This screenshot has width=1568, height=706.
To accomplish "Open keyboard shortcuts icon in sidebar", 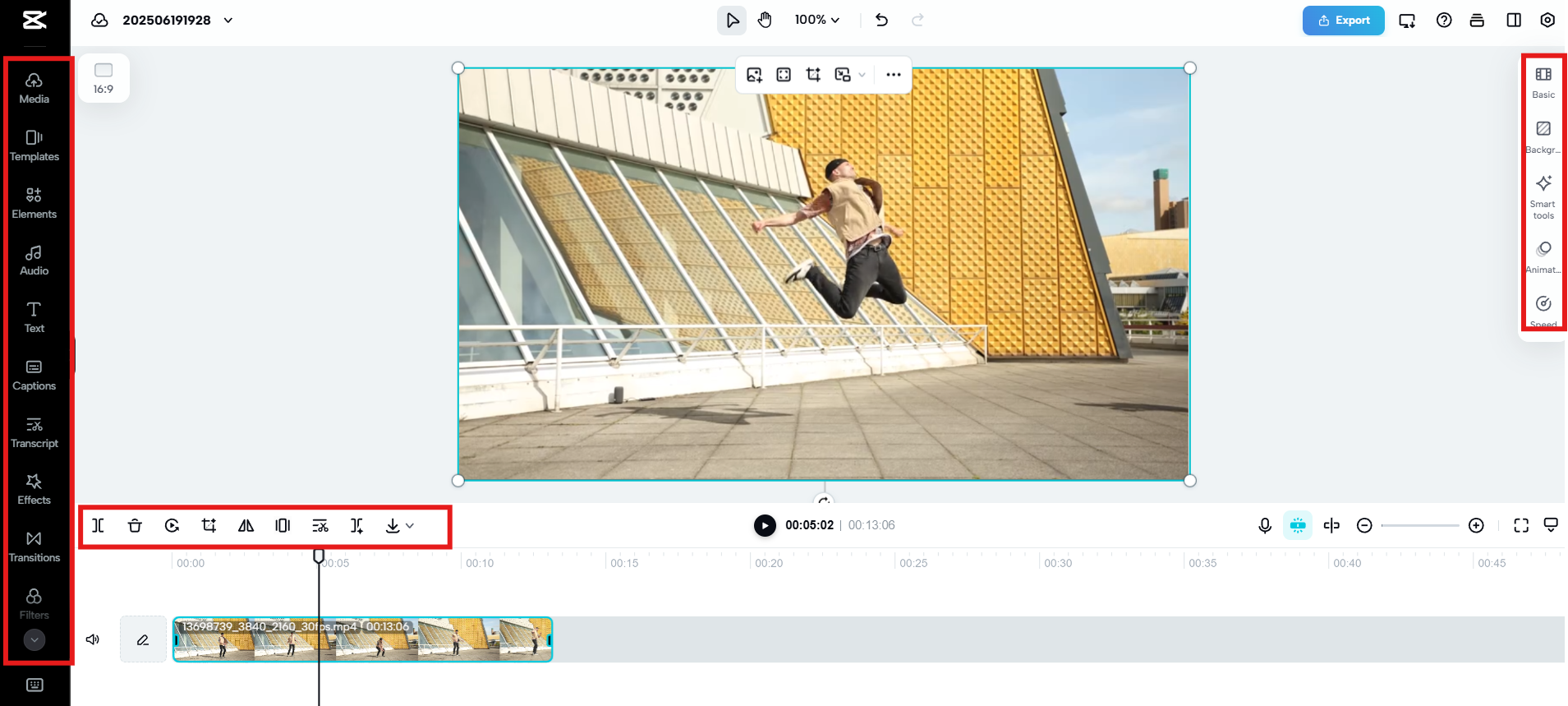I will 34,685.
